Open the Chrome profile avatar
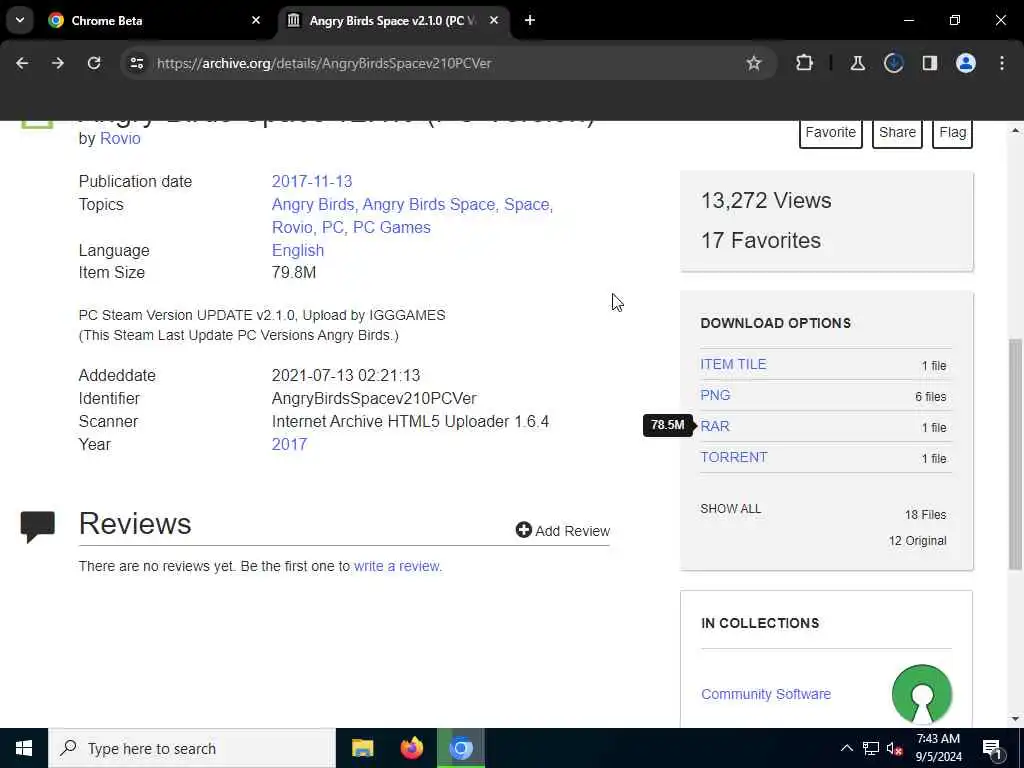The width and height of the screenshot is (1024, 768). pyautogui.click(x=966, y=63)
